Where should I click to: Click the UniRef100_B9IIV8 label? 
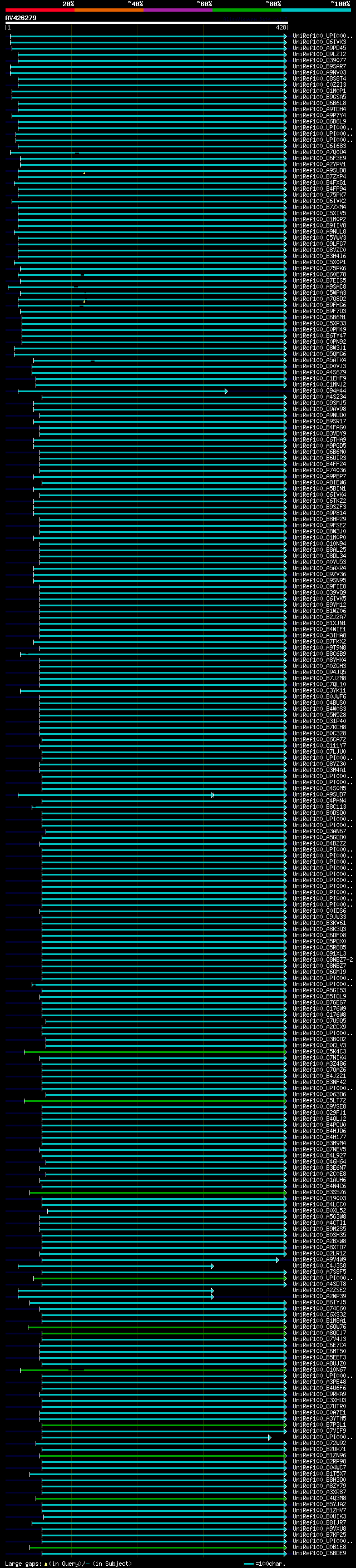(x=319, y=225)
